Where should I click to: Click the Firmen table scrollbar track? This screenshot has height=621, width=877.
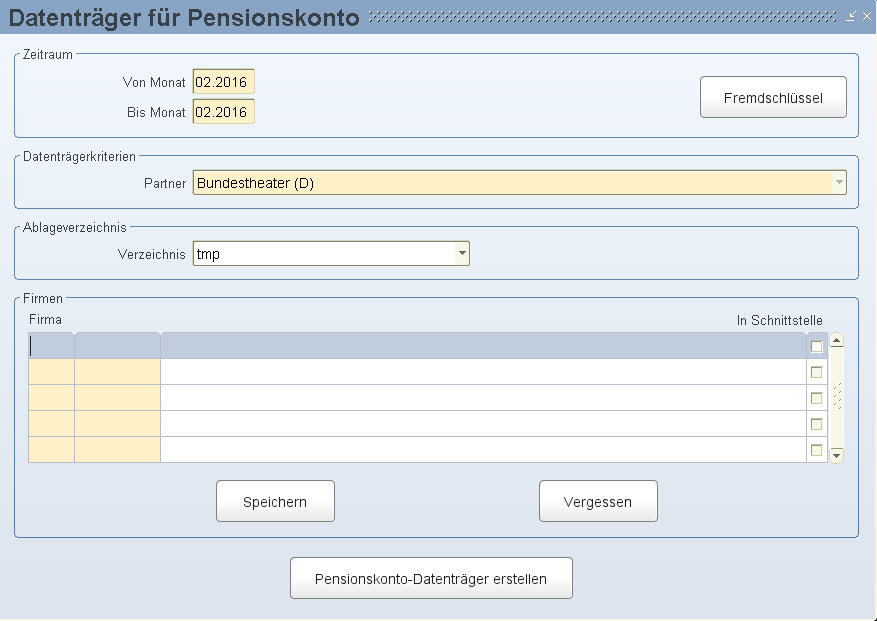click(x=837, y=397)
